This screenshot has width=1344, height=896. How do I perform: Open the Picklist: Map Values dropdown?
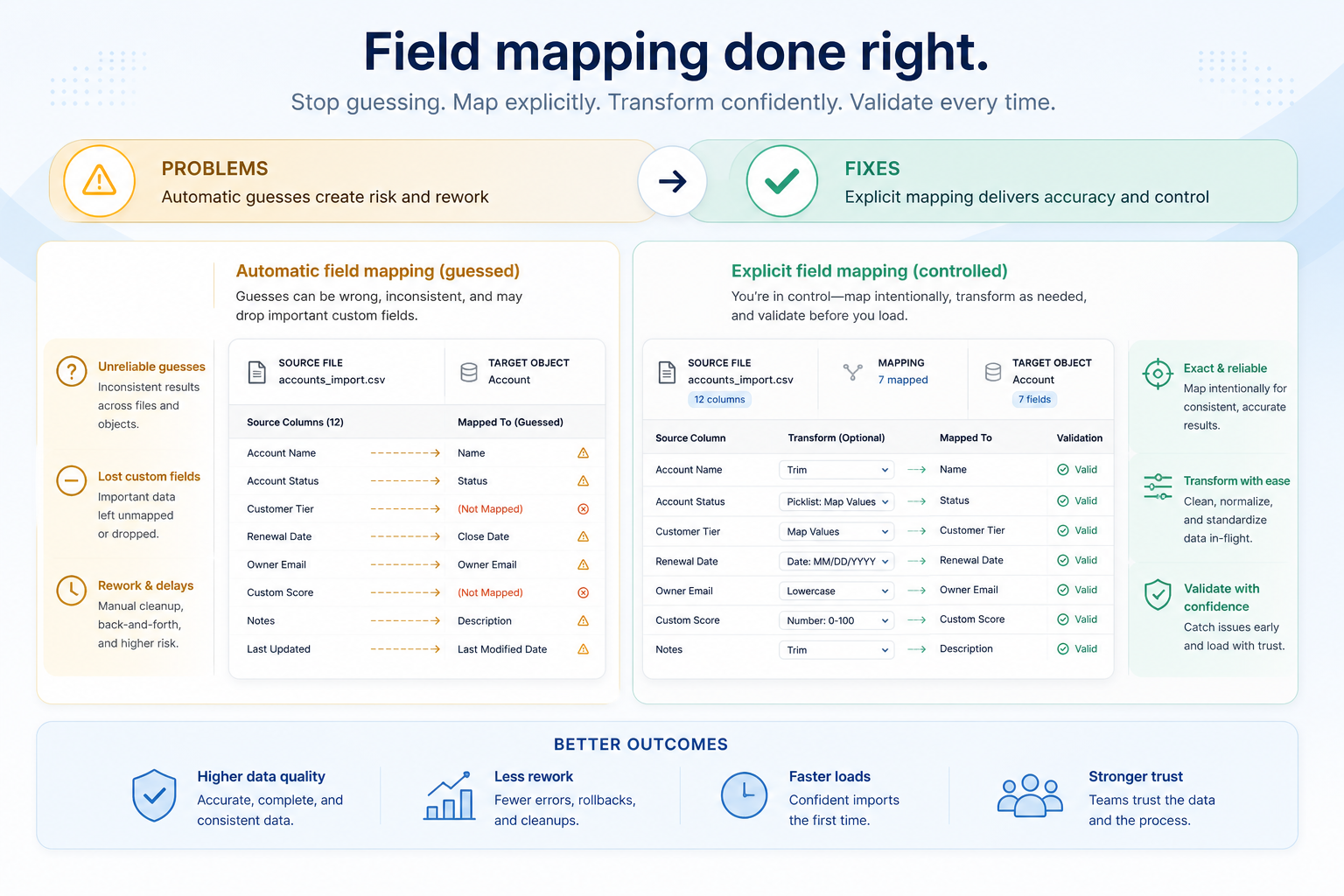(836, 502)
